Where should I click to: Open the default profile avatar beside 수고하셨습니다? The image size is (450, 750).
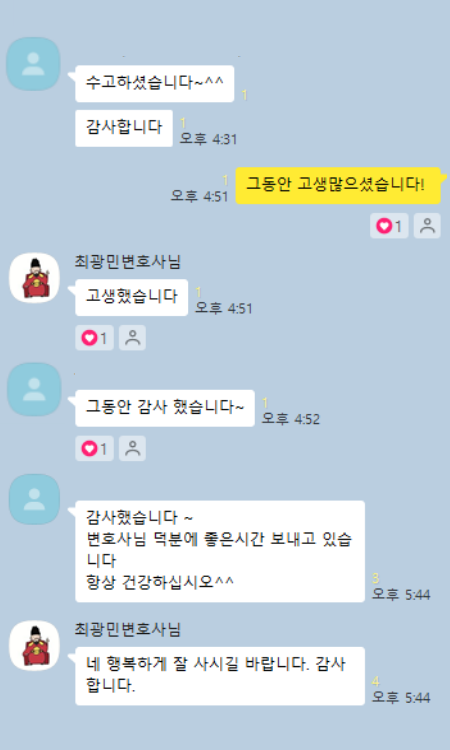click(x=33, y=64)
